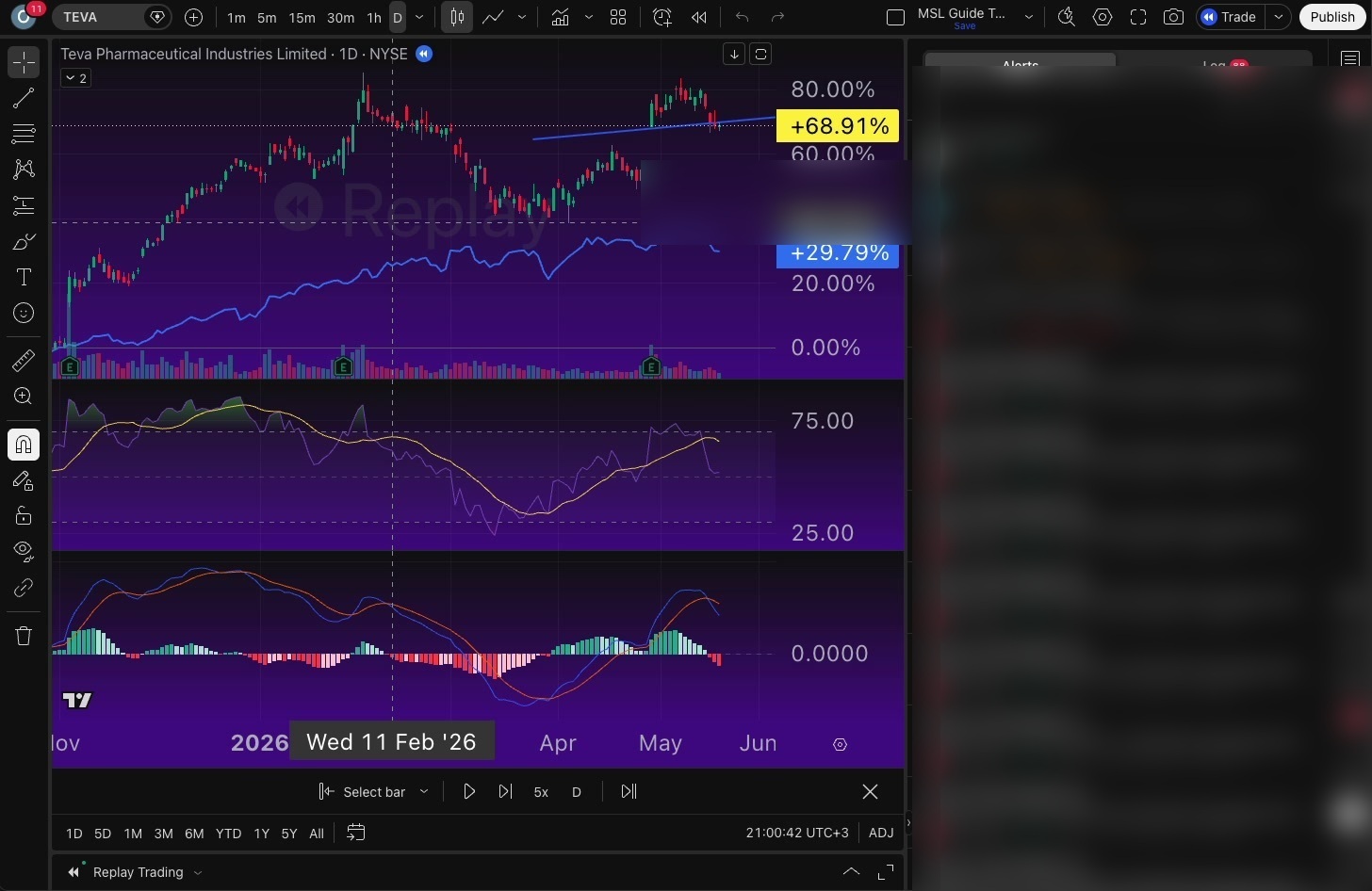
Task: Expand the Select bar options dropdown
Action: tap(424, 792)
